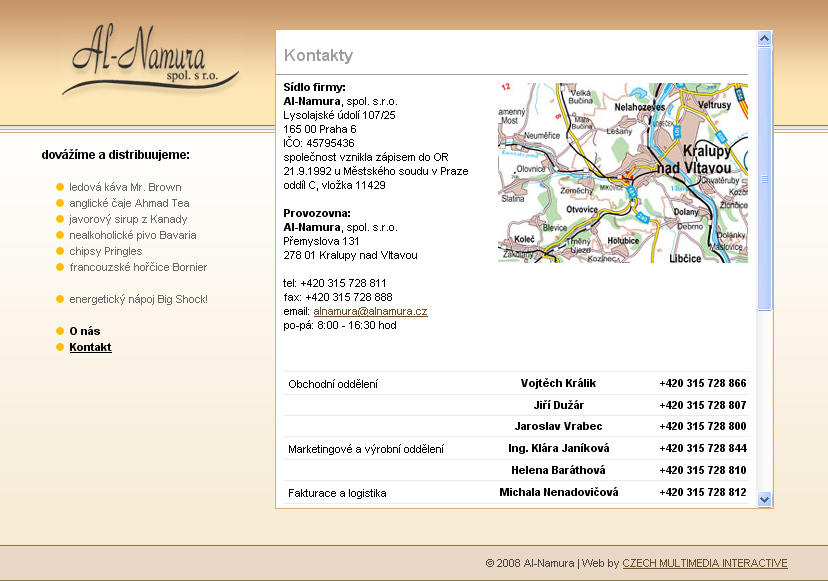The width and height of the screenshot is (828, 581).
Task: Click the scroll down arrow of contacts panel
Action: coord(764,499)
